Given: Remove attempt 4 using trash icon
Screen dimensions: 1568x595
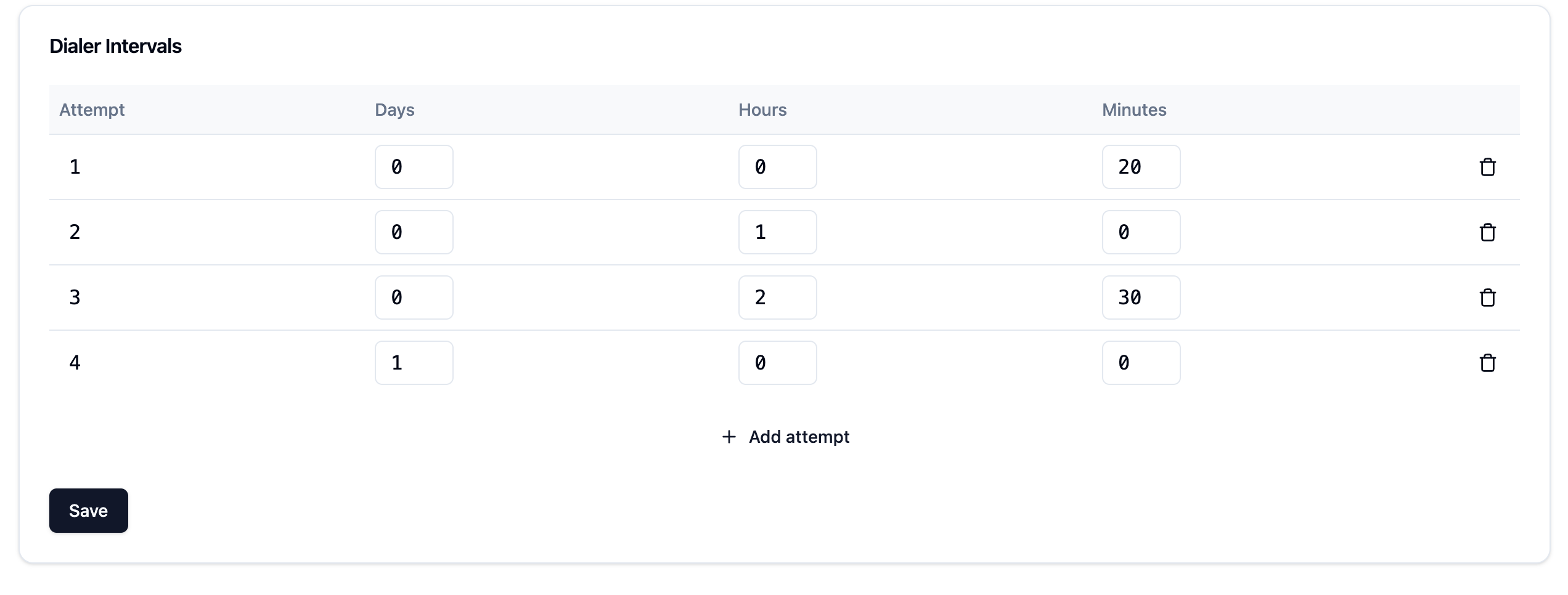Looking at the screenshot, I should pos(1487,363).
